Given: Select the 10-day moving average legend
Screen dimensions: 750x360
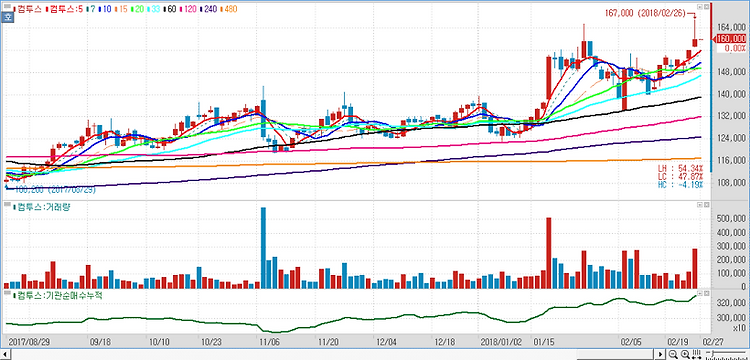Looking at the screenshot, I should 105,9.
